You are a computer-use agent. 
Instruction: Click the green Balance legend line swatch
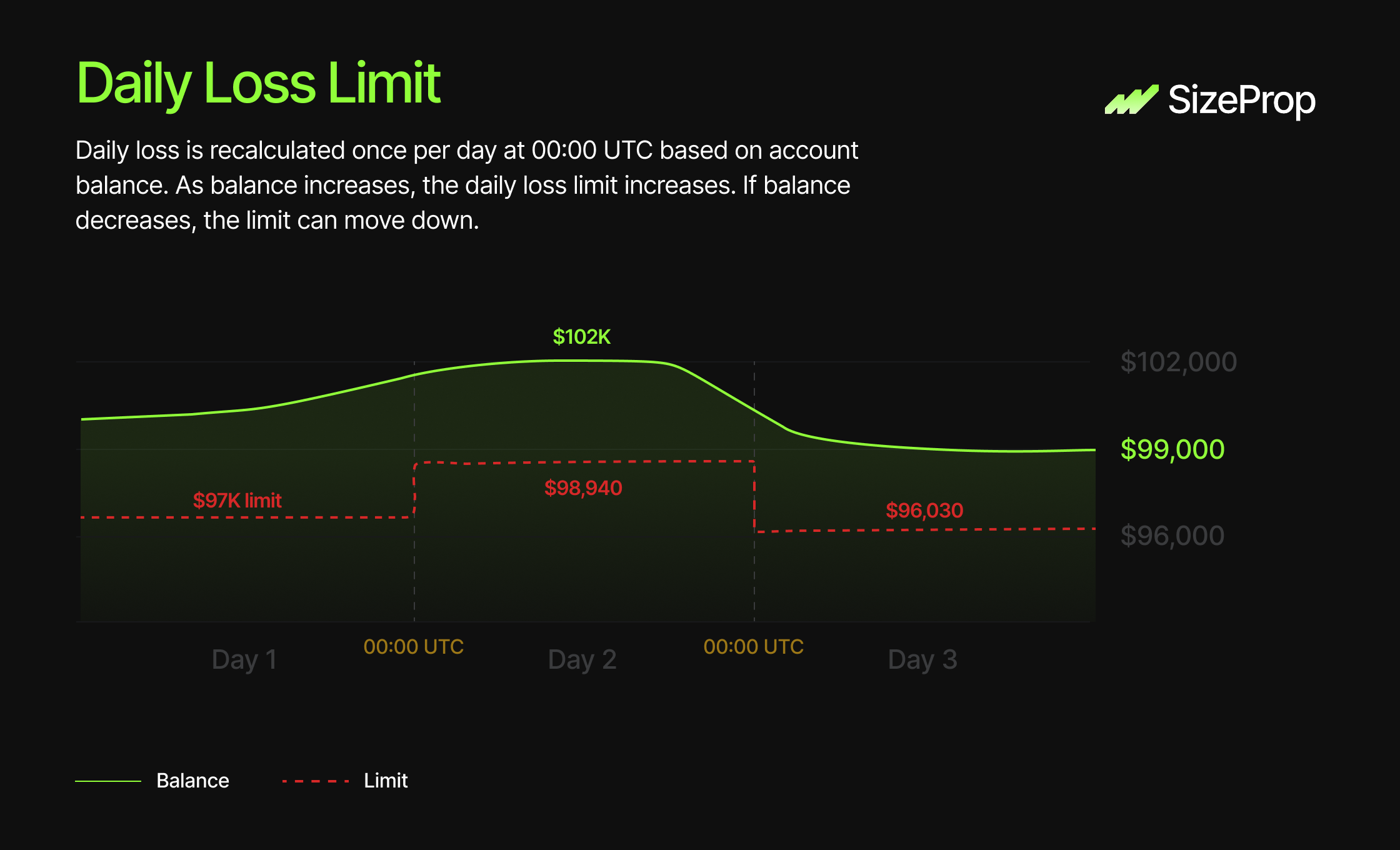(x=108, y=781)
